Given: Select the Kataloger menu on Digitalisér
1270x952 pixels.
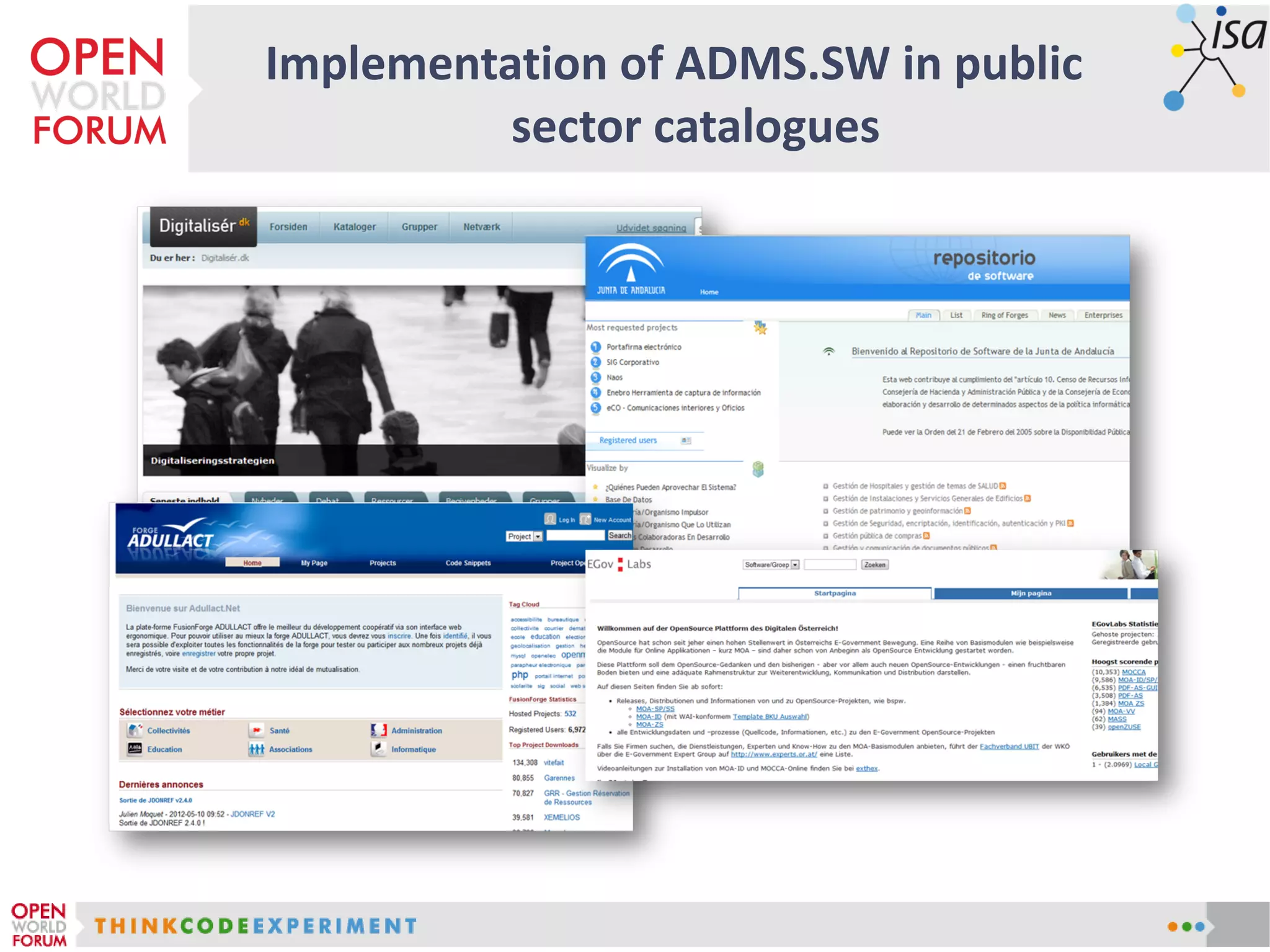Looking at the screenshot, I should [354, 227].
